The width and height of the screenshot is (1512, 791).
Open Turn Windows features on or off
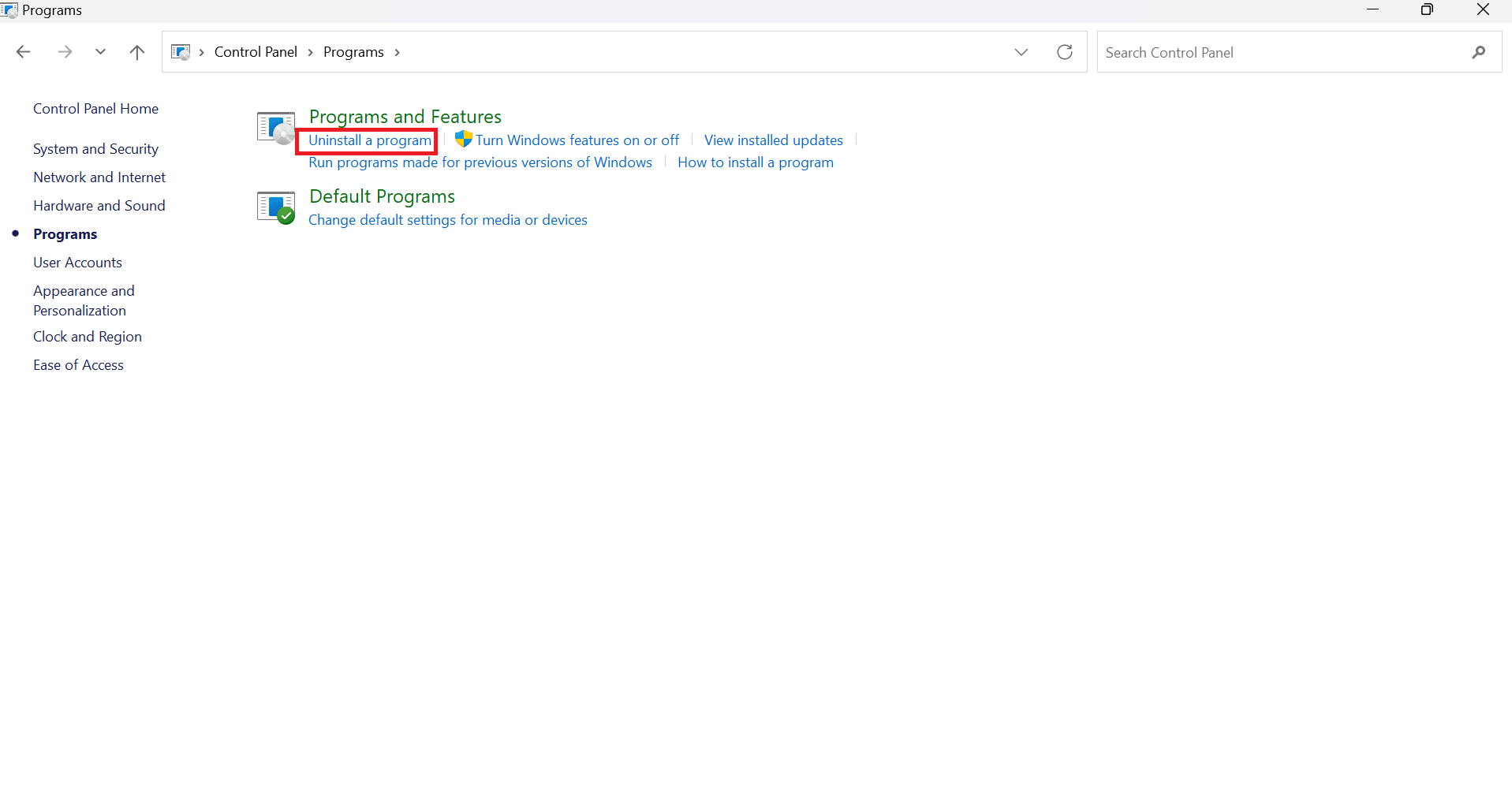pyautogui.click(x=577, y=140)
